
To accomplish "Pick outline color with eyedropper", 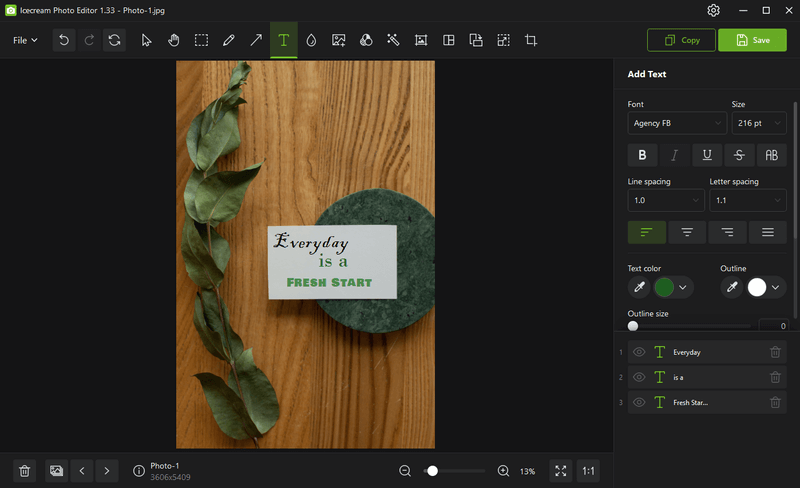I will [x=732, y=287].
